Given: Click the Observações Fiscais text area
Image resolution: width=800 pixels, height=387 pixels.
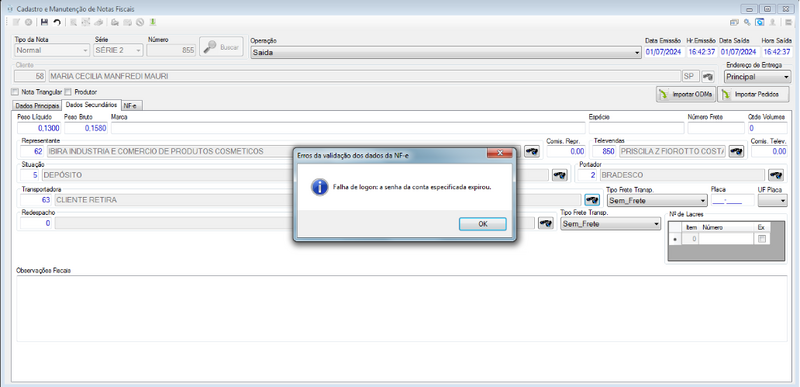Looking at the screenshot, I should coord(402,308).
